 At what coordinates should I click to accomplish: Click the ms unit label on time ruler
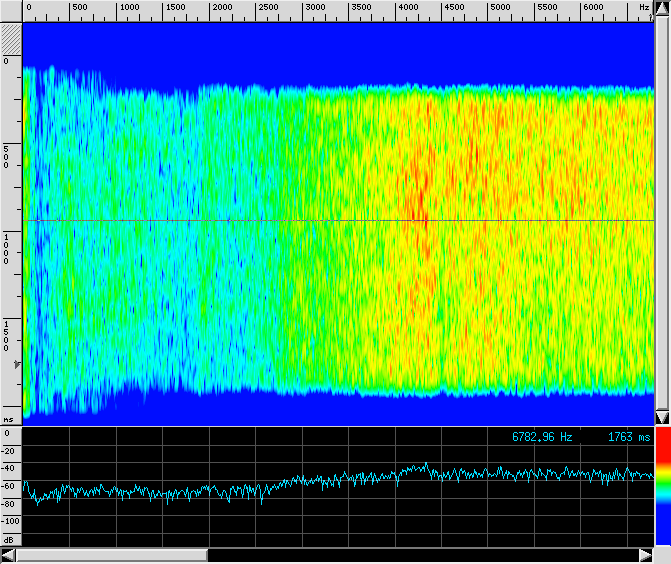click(x=8, y=420)
